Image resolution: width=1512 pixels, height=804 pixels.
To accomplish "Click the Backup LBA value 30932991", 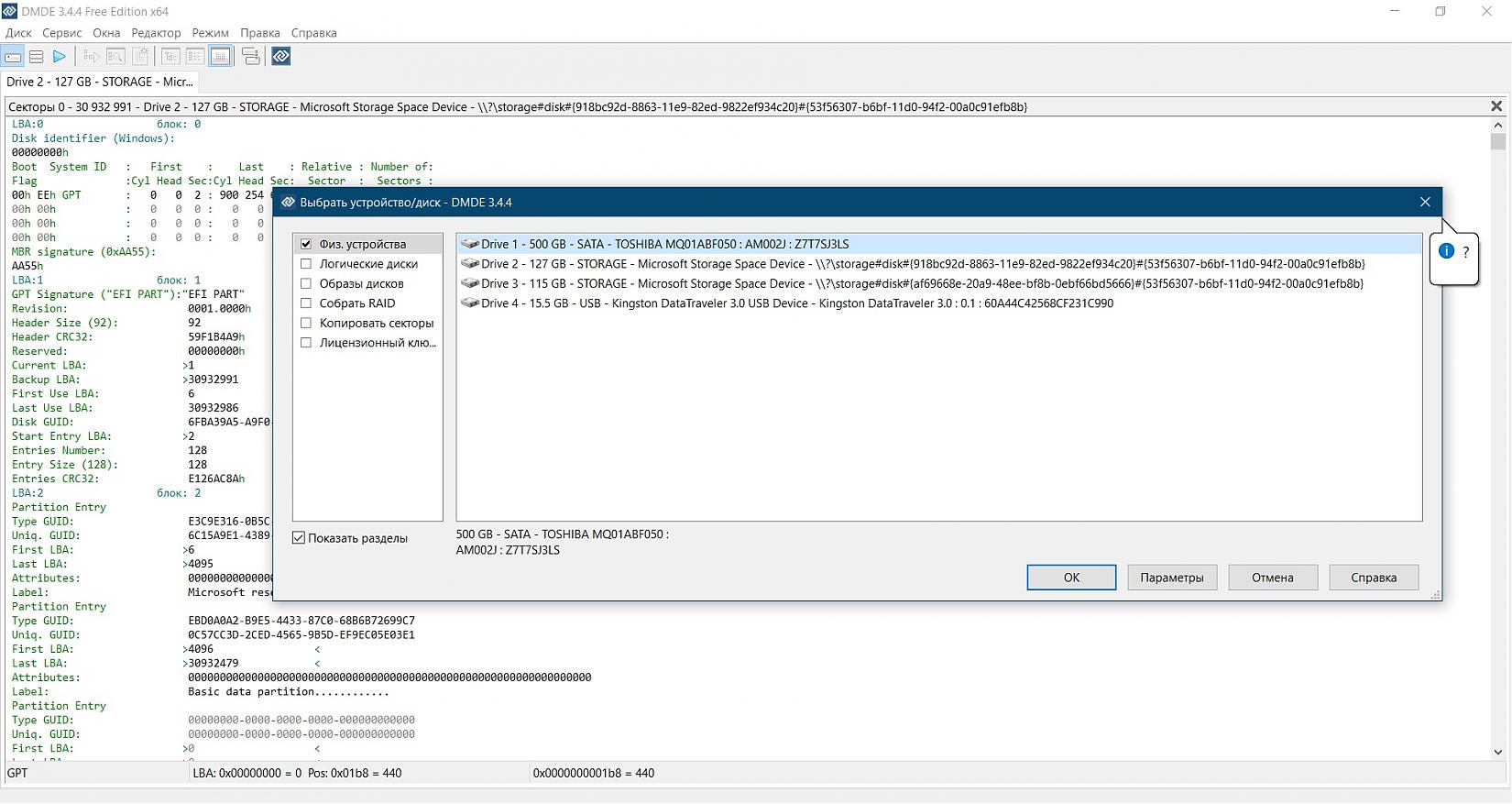I will pos(214,380).
